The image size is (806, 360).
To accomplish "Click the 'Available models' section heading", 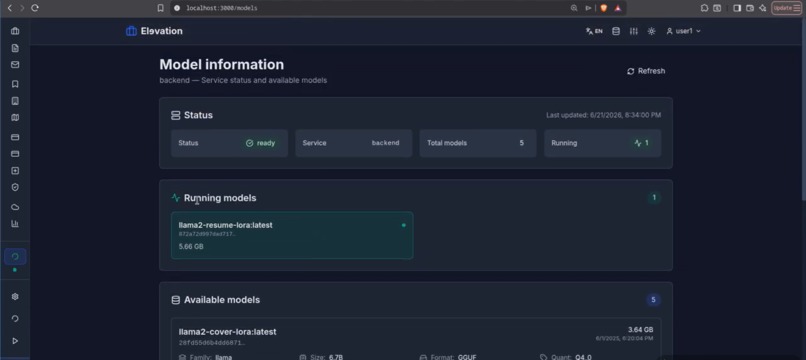I will click(x=222, y=300).
